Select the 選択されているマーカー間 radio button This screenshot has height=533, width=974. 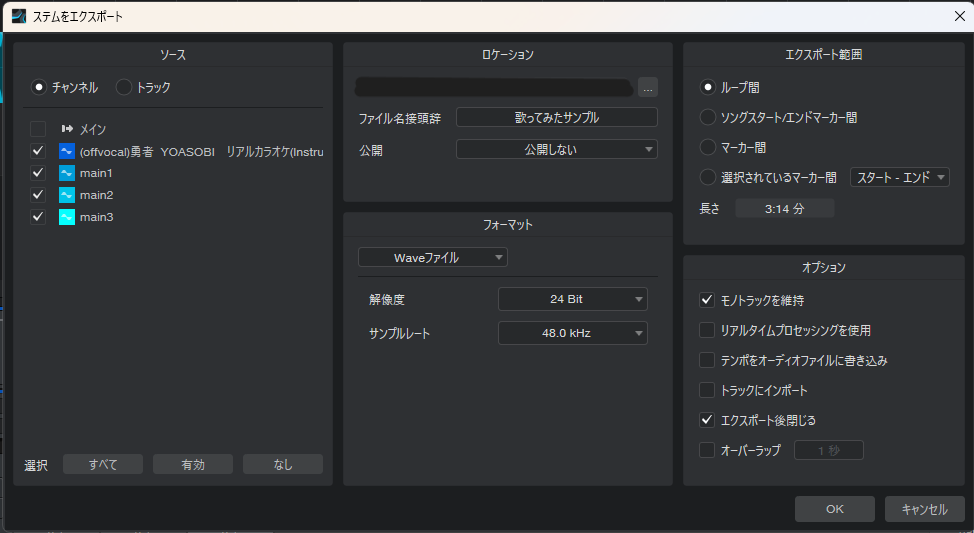[x=708, y=177]
